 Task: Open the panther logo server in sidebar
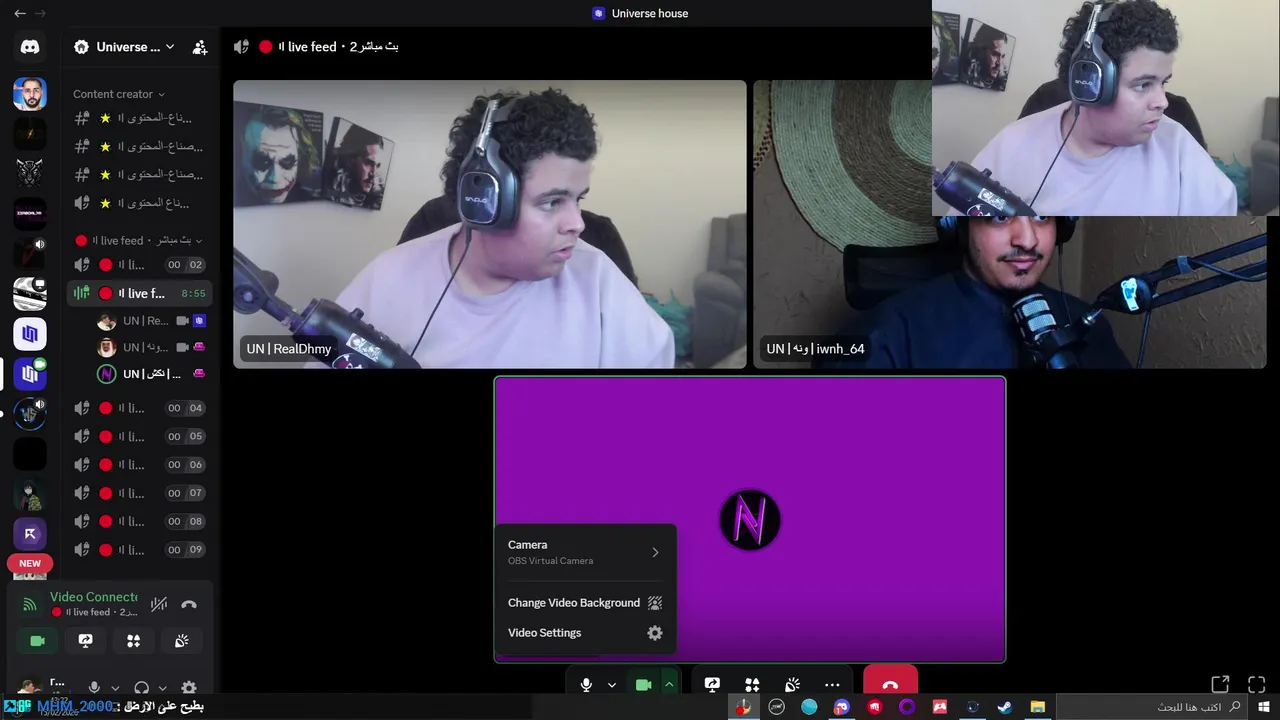[x=30, y=172]
